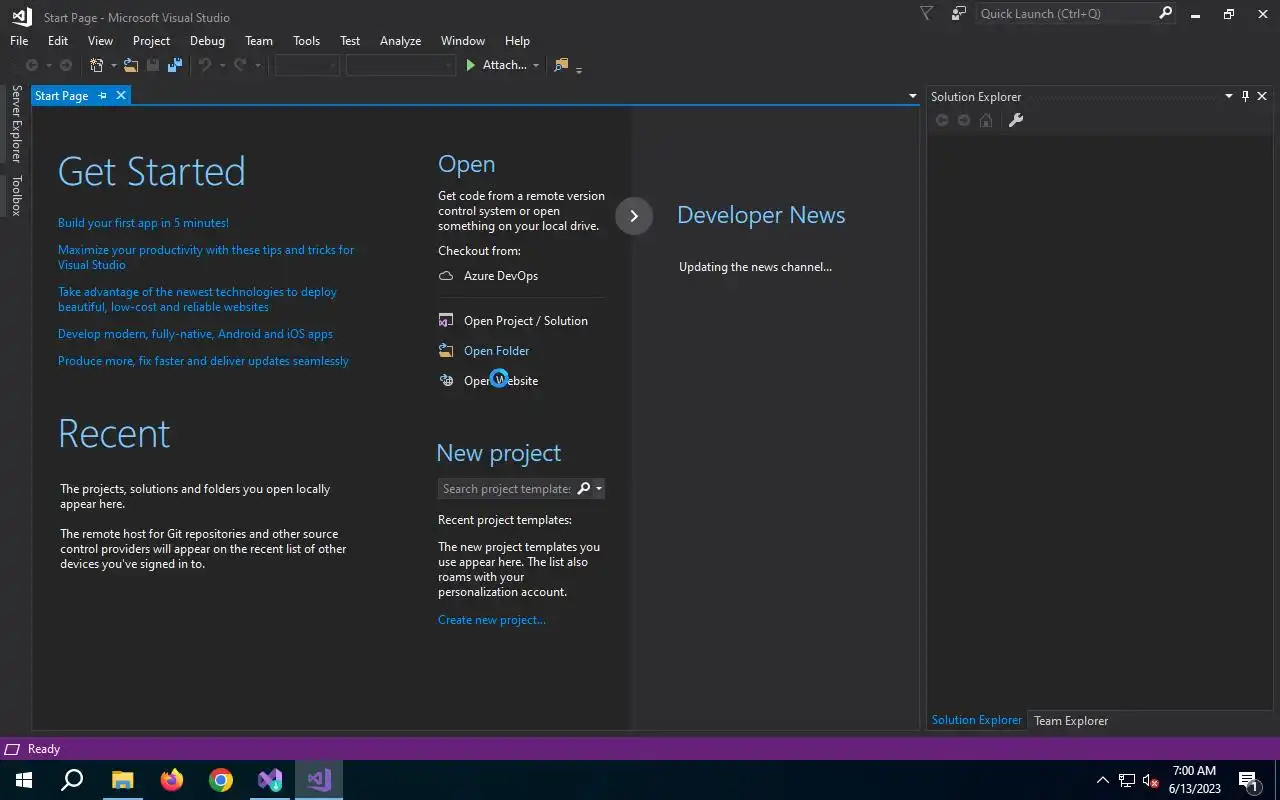Click the Find in Files toolbar icon
This screenshot has width=1280, height=800.
pyautogui.click(x=561, y=65)
